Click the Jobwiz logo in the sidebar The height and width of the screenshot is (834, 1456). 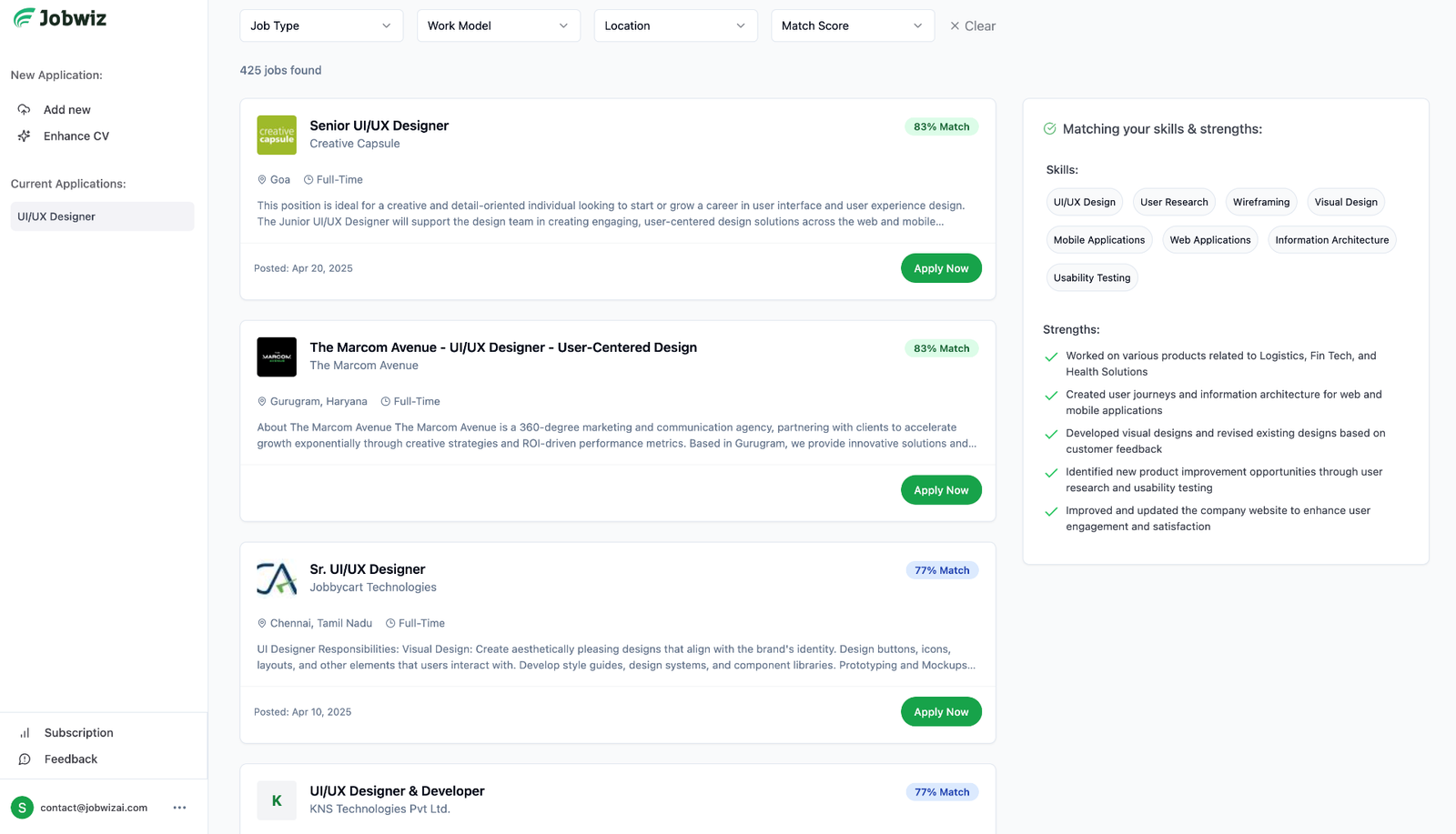coord(60,18)
